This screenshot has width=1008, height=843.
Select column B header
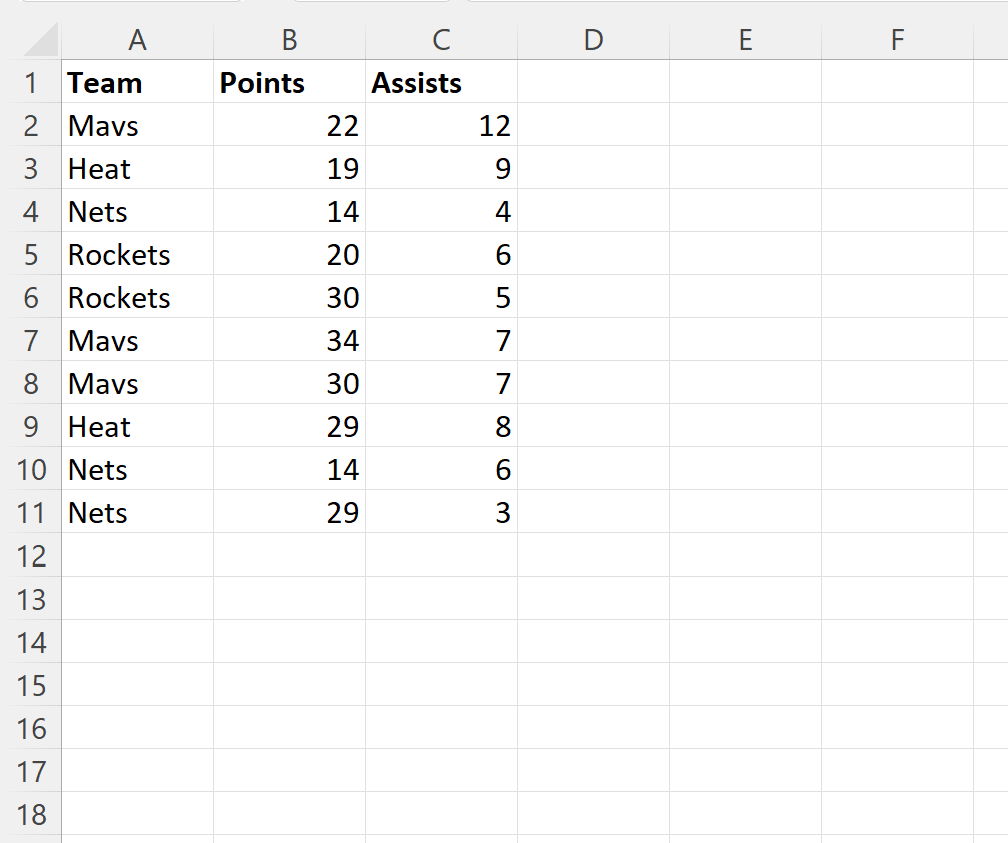[289, 40]
